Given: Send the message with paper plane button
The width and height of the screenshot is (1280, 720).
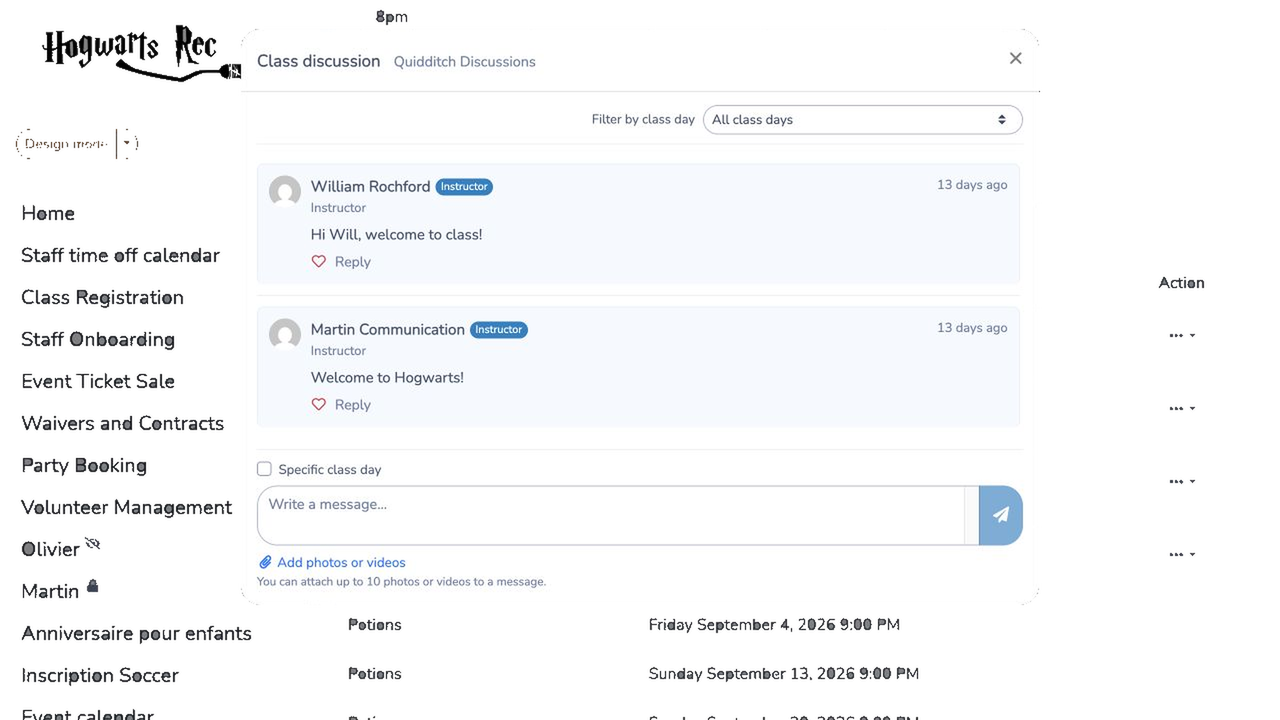Looking at the screenshot, I should tap(1000, 515).
